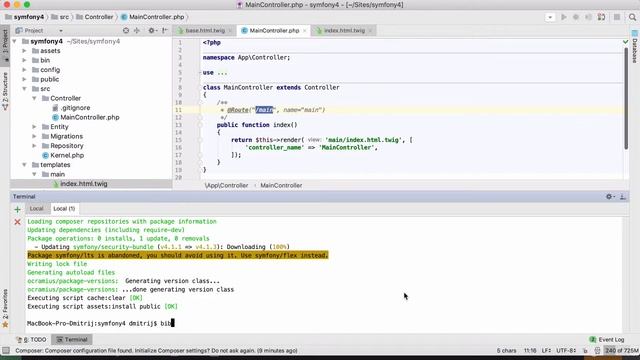Click the tool windows toggle icon bottom-left
Image resolution: width=640 pixels, height=360 pixels.
click(6, 351)
